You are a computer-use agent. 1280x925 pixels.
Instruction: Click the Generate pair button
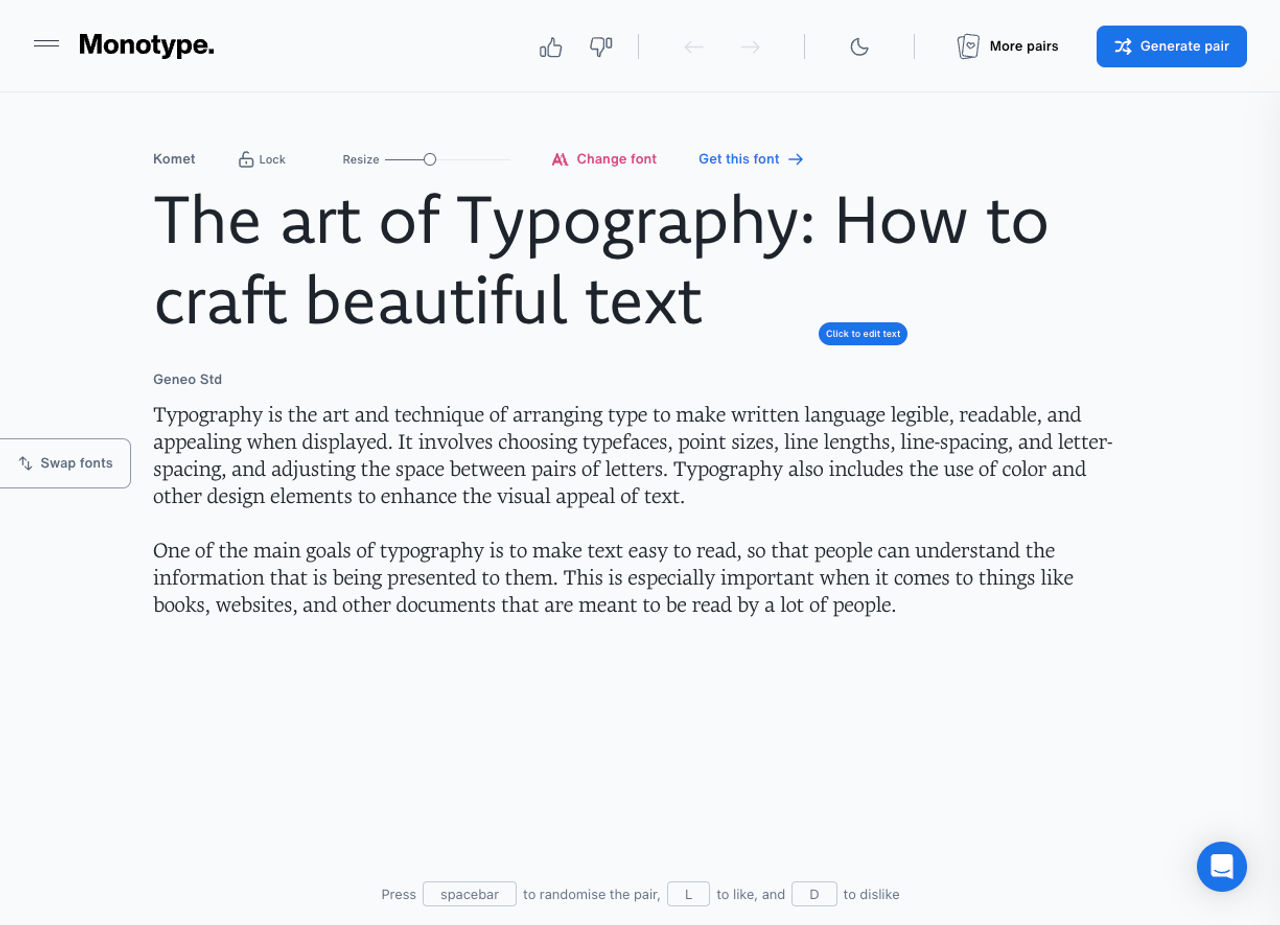(1171, 46)
